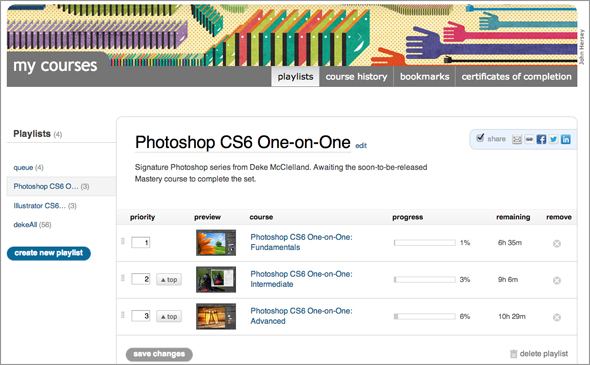
Task: Switch to playlists tab
Action: (295, 76)
